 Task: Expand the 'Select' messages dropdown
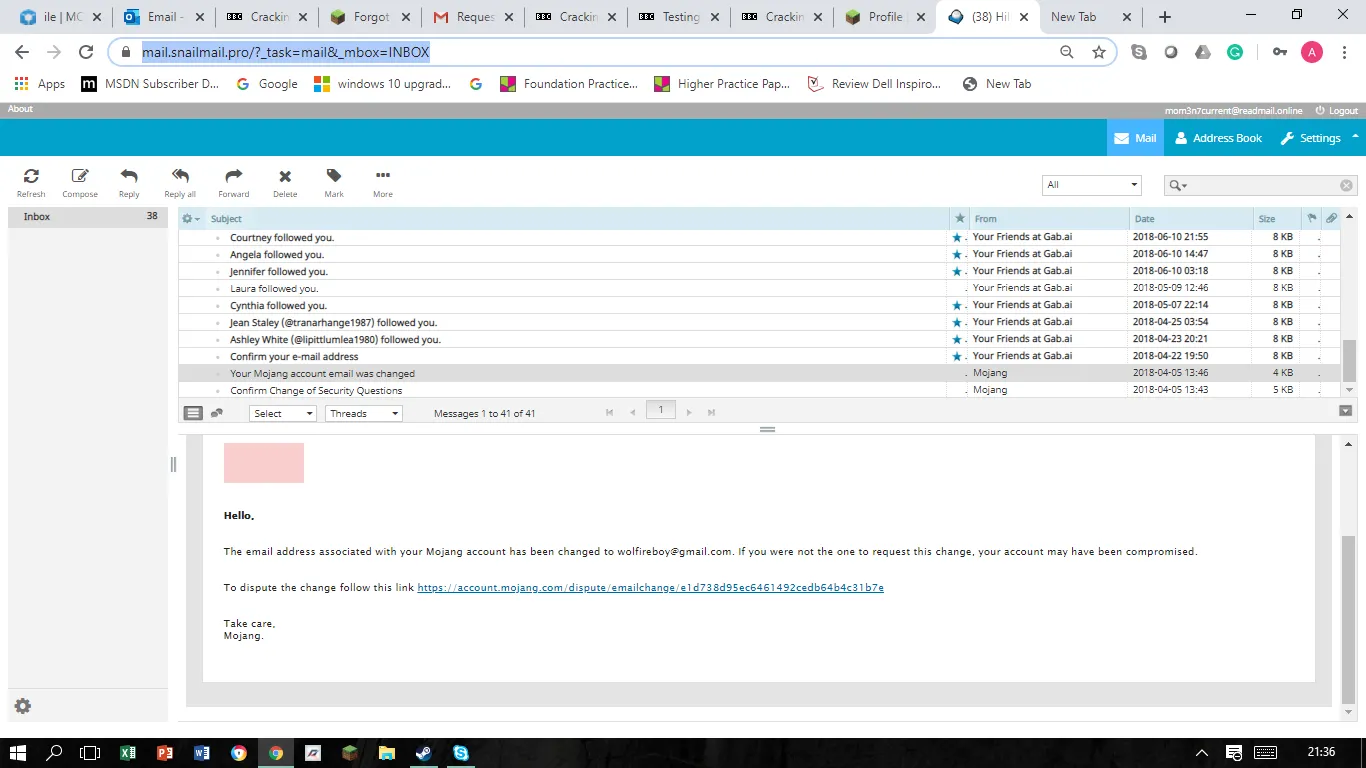pos(282,413)
